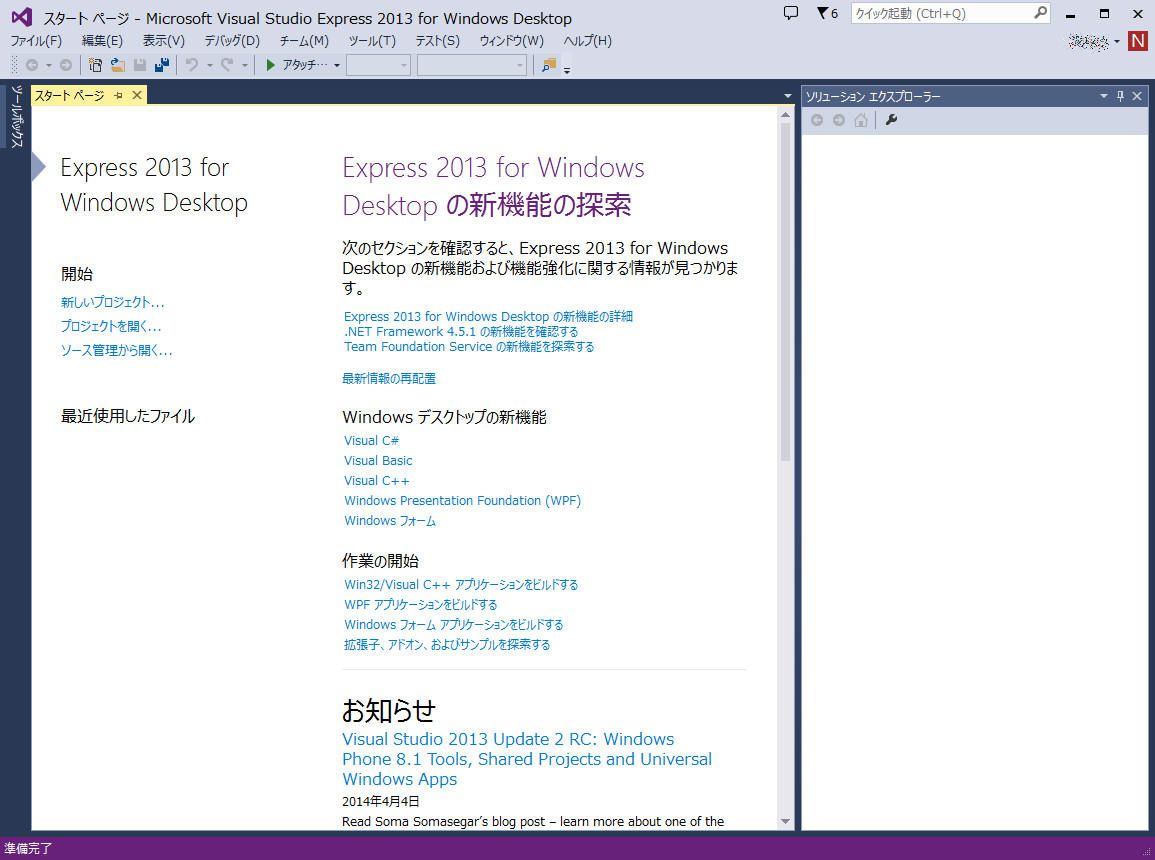Click the single-disk Save icon
The height and width of the screenshot is (860, 1155).
point(139,65)
